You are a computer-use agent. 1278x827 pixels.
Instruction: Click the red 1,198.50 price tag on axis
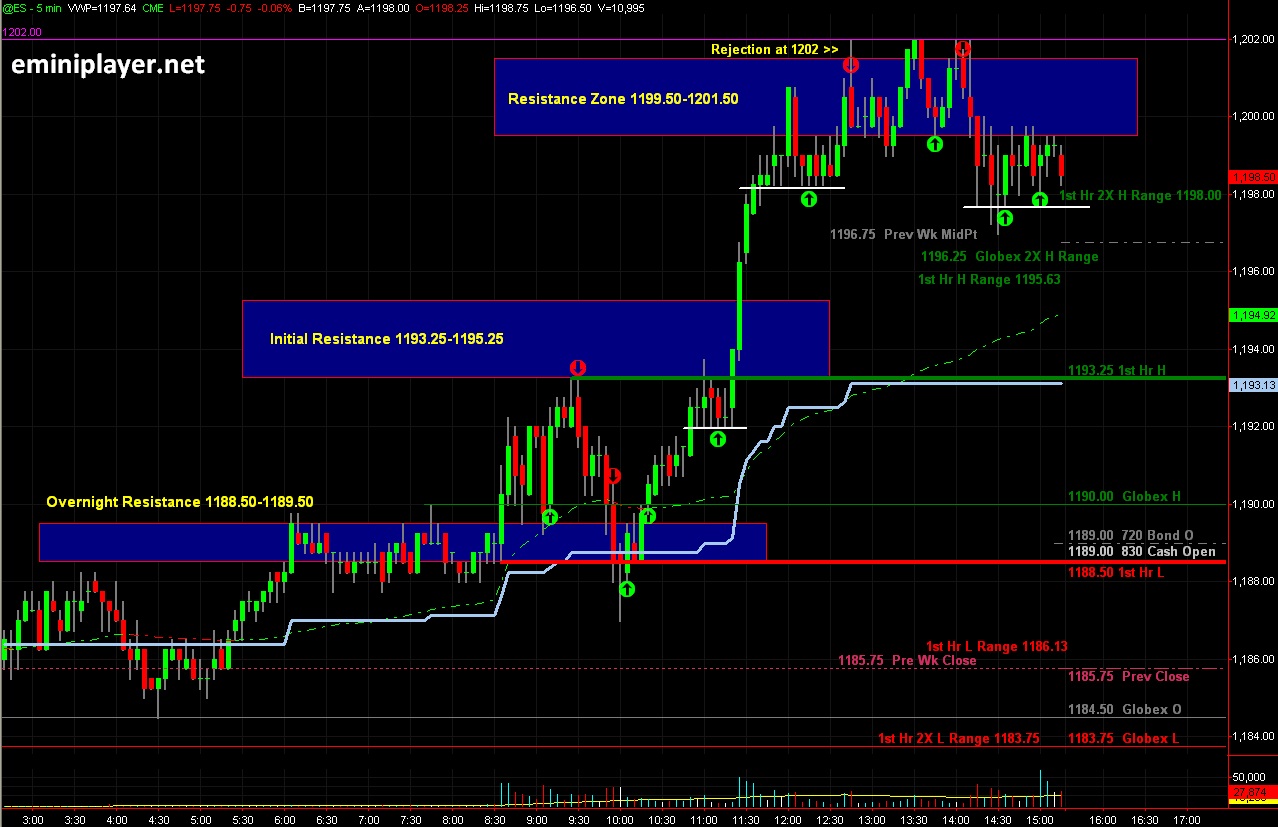coord(1252,176)
